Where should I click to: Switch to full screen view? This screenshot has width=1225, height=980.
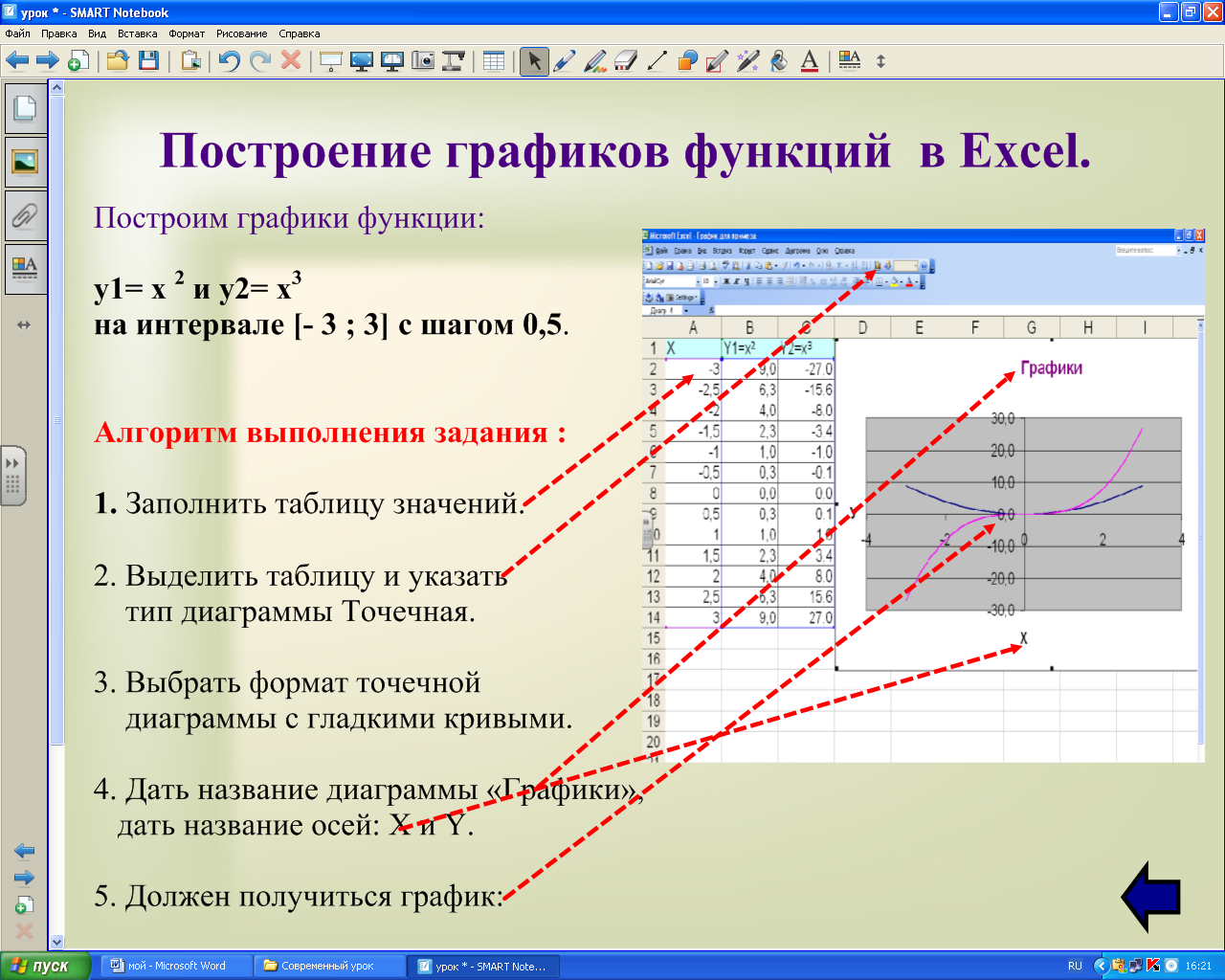point(362,61)
